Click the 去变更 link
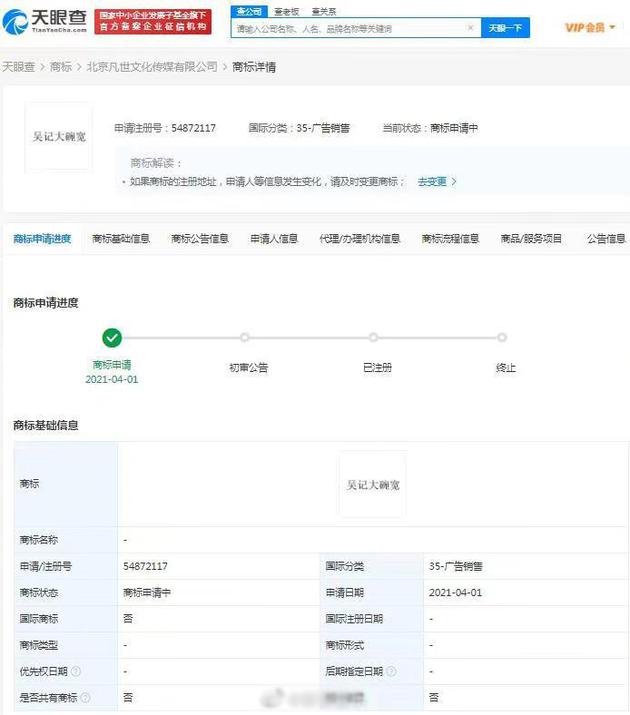This screenshot has height=715, width=630. tap(432, 181)
